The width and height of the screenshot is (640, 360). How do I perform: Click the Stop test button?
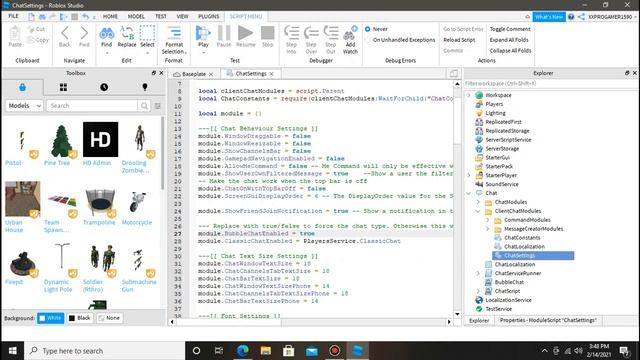point(267,33)
